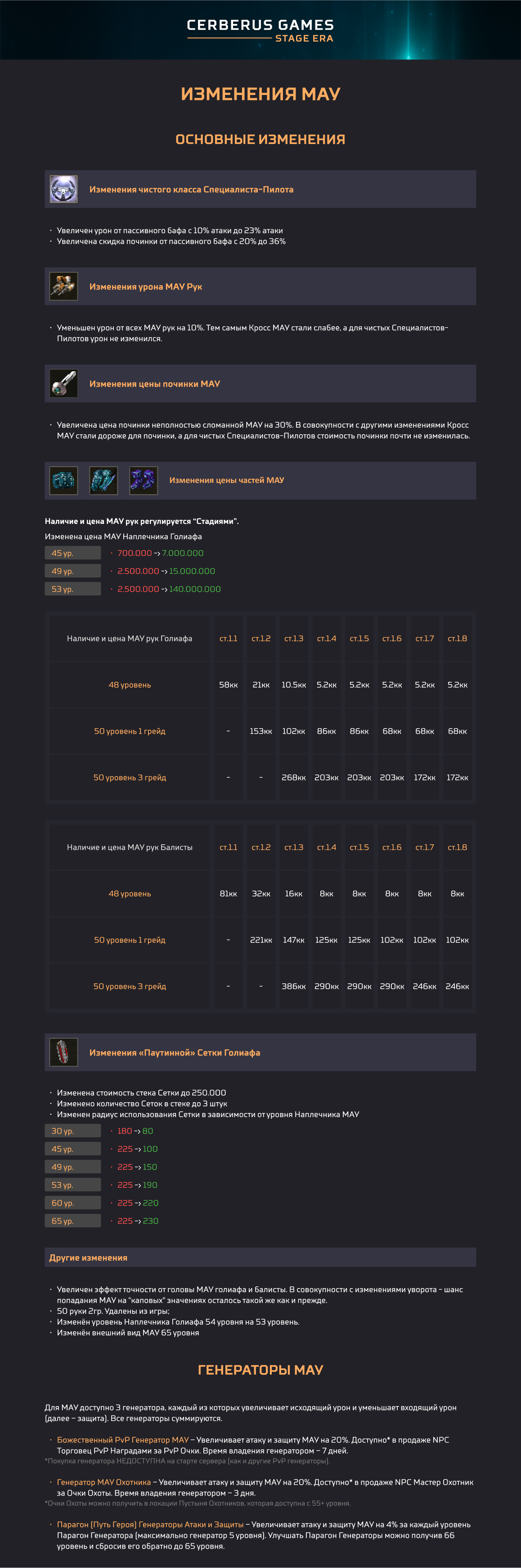
Task: Click the 30 ур. level badge
Action: [72, 1131]
